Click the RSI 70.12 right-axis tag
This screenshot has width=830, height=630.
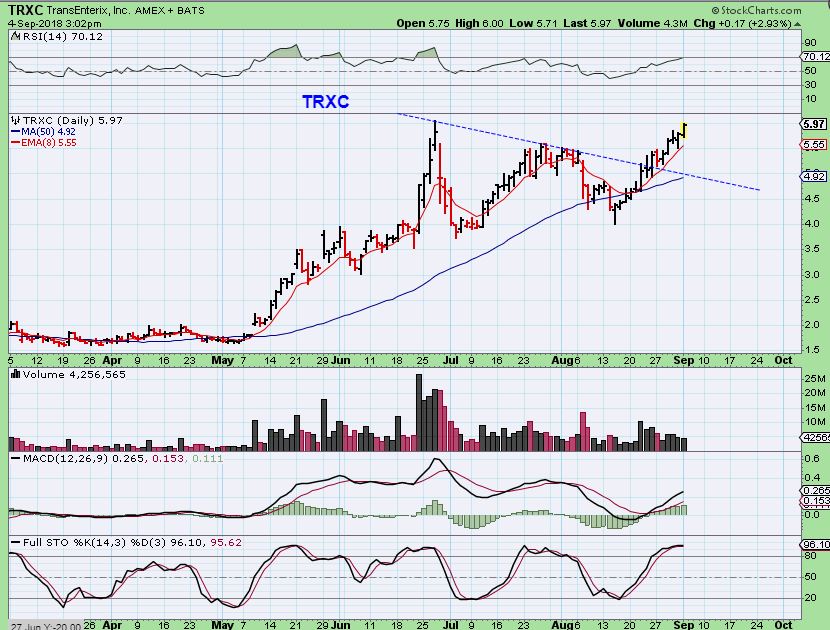(815, 56)
